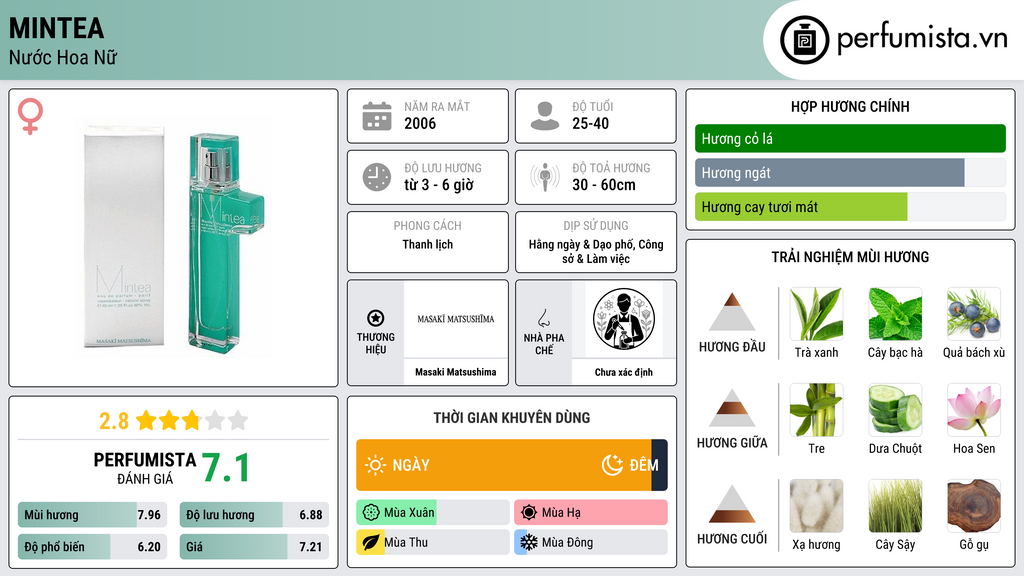
Task: Click the sun icon next to Ngày
Action: pos(375,465)
